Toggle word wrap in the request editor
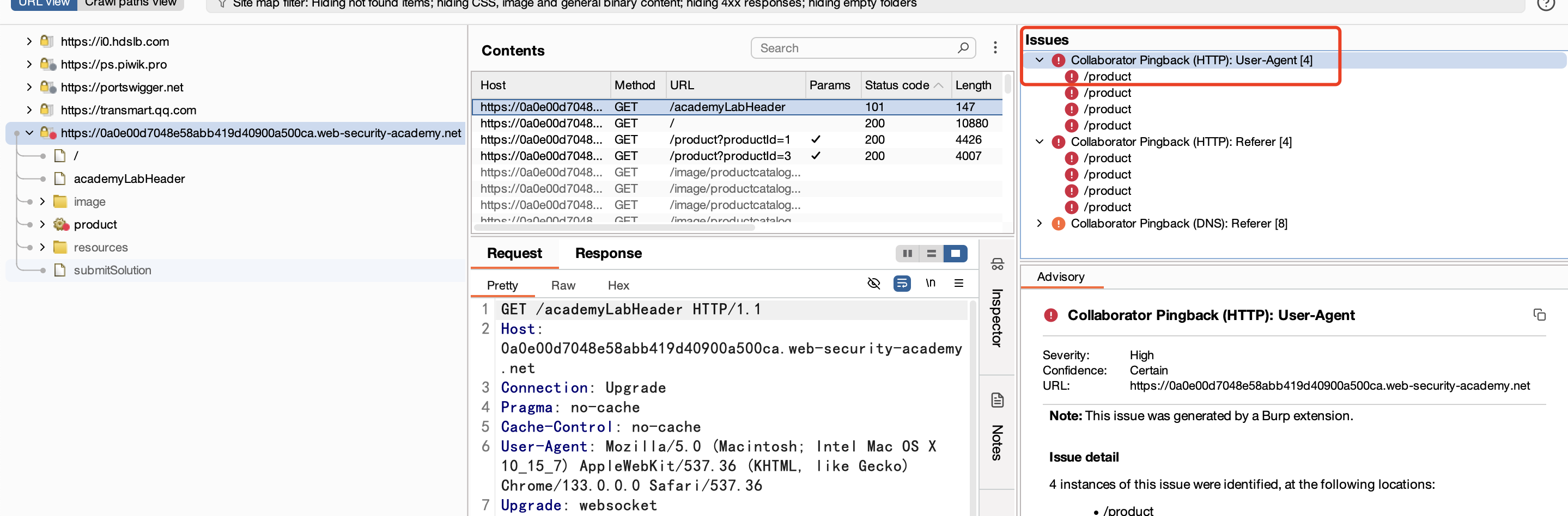This screenshot has height=516, width=1568. coord(902,283)
